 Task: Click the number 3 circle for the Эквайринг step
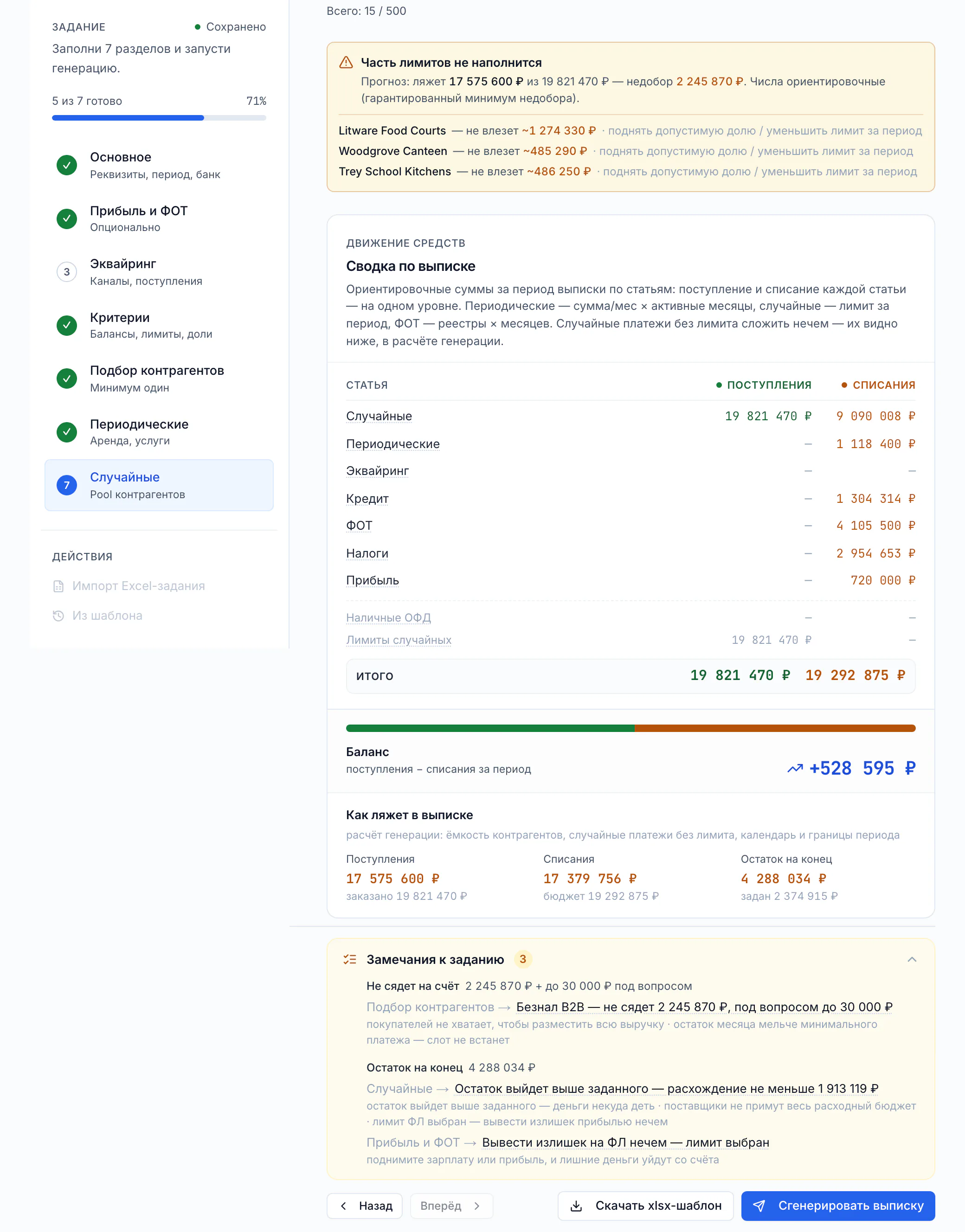(67, 272)
